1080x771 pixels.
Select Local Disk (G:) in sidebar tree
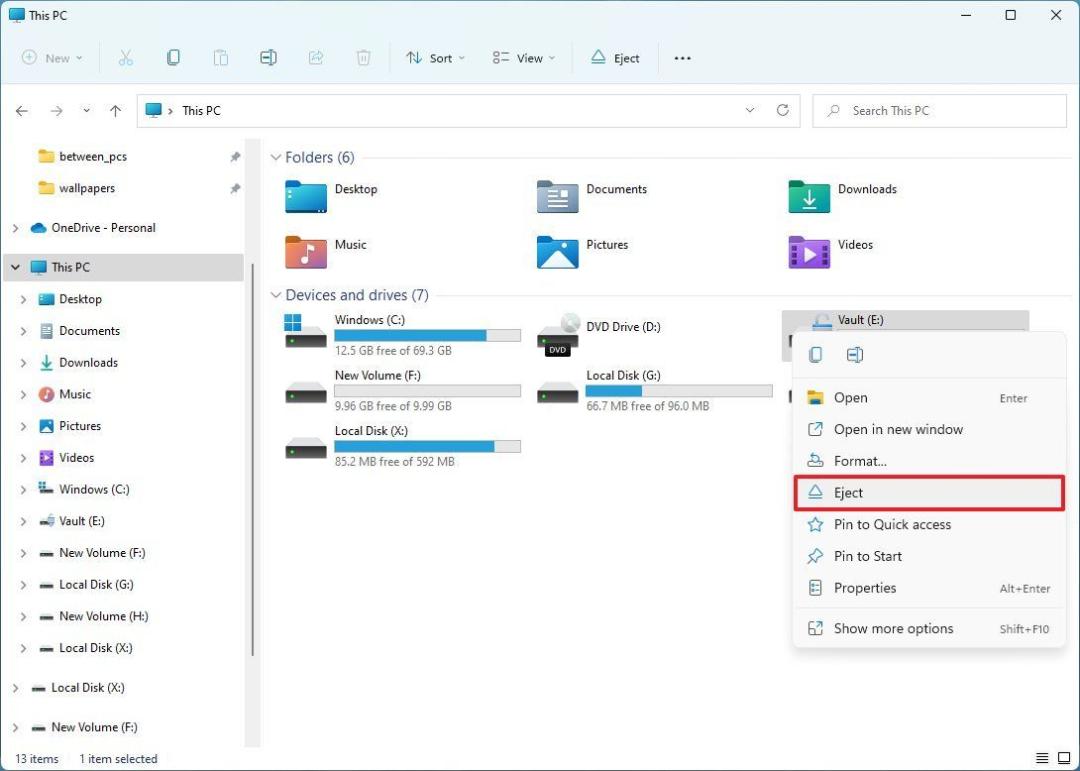pos(96,584)
